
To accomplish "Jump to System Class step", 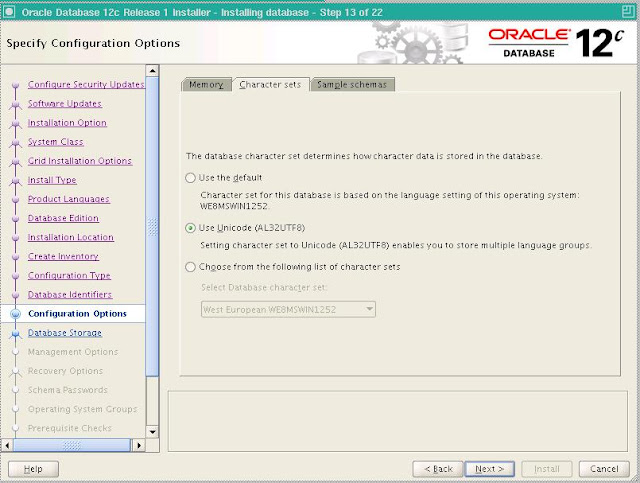I will tap(56, 142).
